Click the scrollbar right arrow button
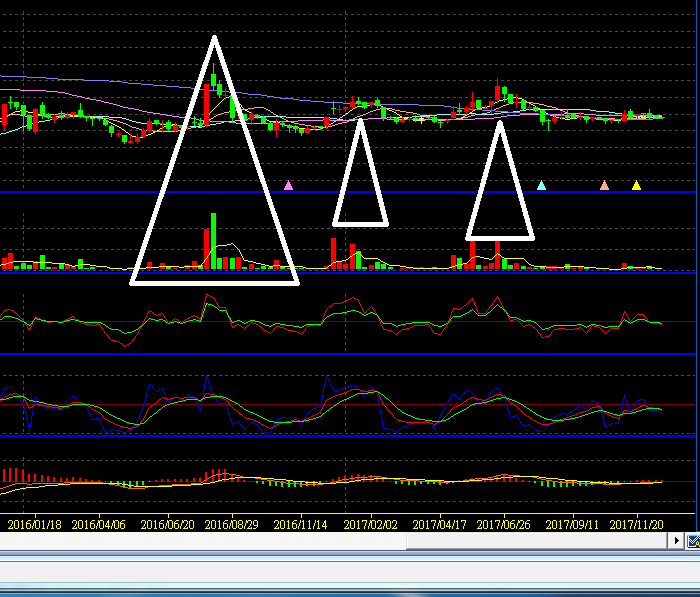Viewport: 700px width, 597px height. pyautogui.click(x=676, y=541)
